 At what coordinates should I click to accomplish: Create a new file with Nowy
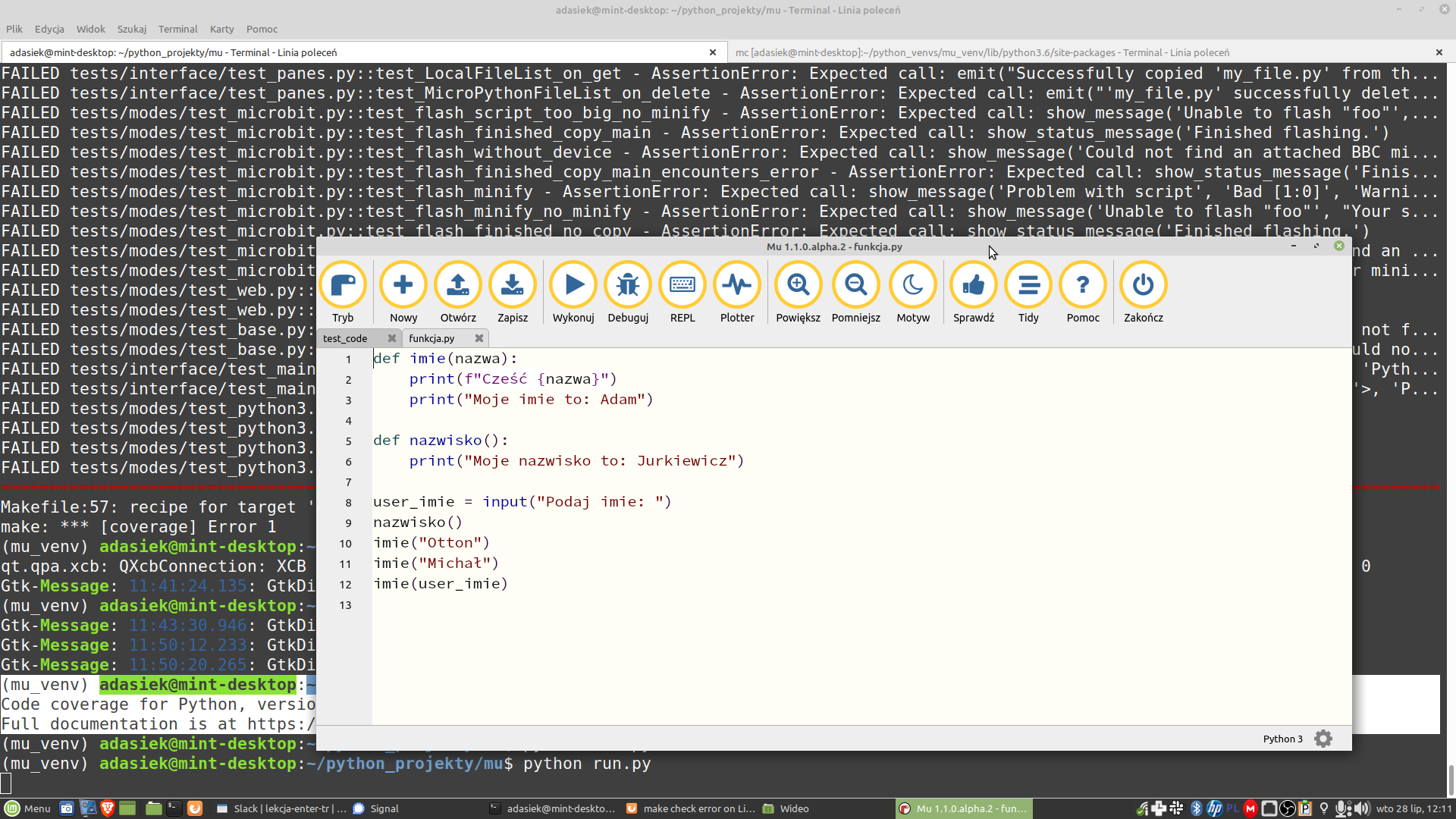403,293
